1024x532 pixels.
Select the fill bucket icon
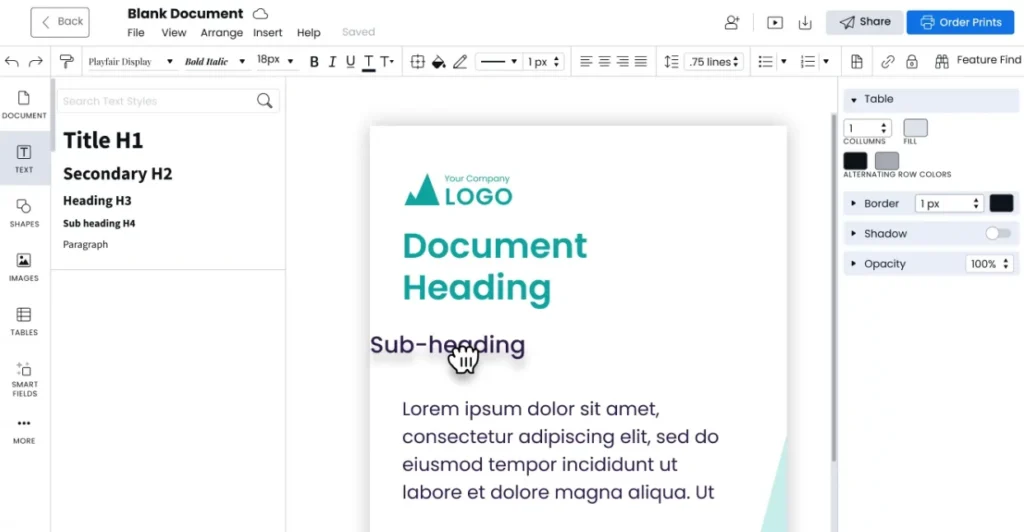click(x=439, y=61)
